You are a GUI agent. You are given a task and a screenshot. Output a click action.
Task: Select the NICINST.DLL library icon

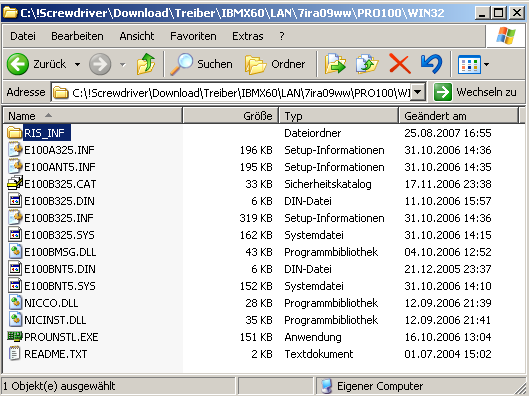pyautogui.click(x=15, y=319)
